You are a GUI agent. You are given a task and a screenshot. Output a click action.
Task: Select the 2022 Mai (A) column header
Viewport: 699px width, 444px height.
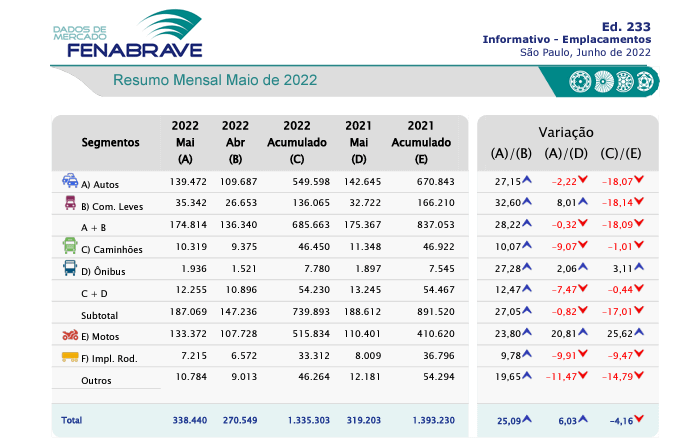coord(184,141)
